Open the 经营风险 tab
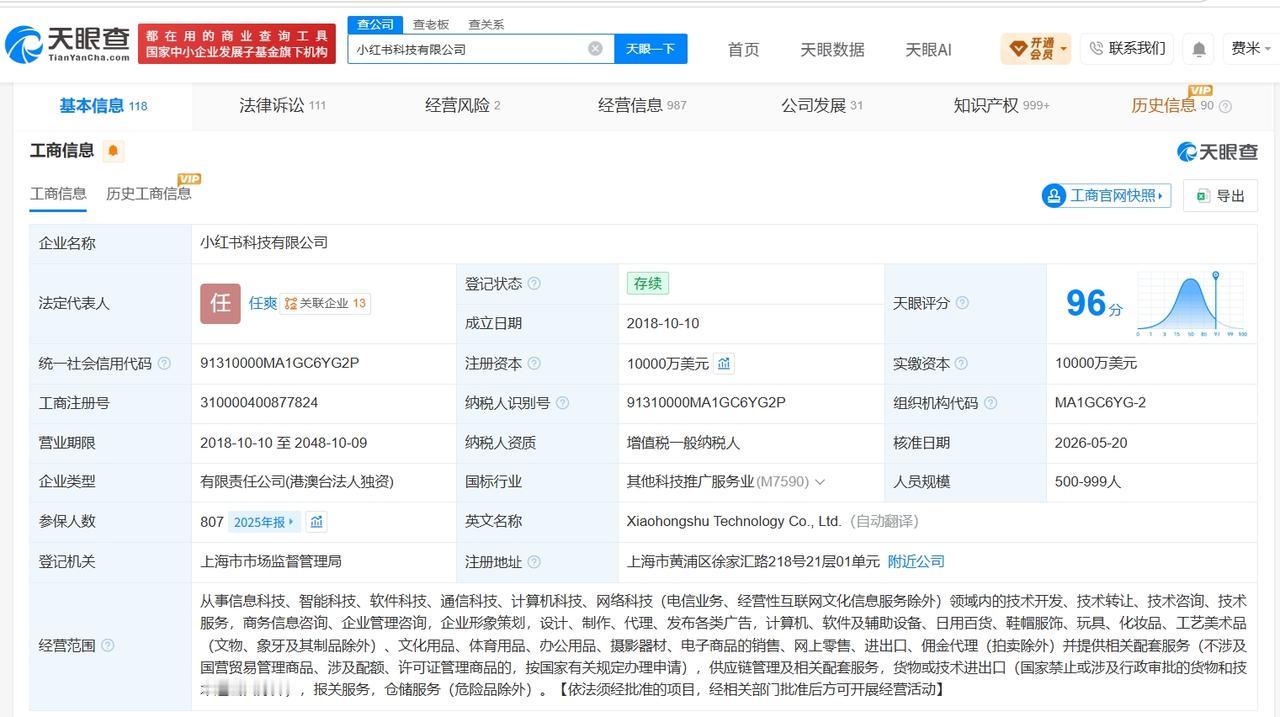The height and width of the screenshot is (717, 1280). [462, 105]
